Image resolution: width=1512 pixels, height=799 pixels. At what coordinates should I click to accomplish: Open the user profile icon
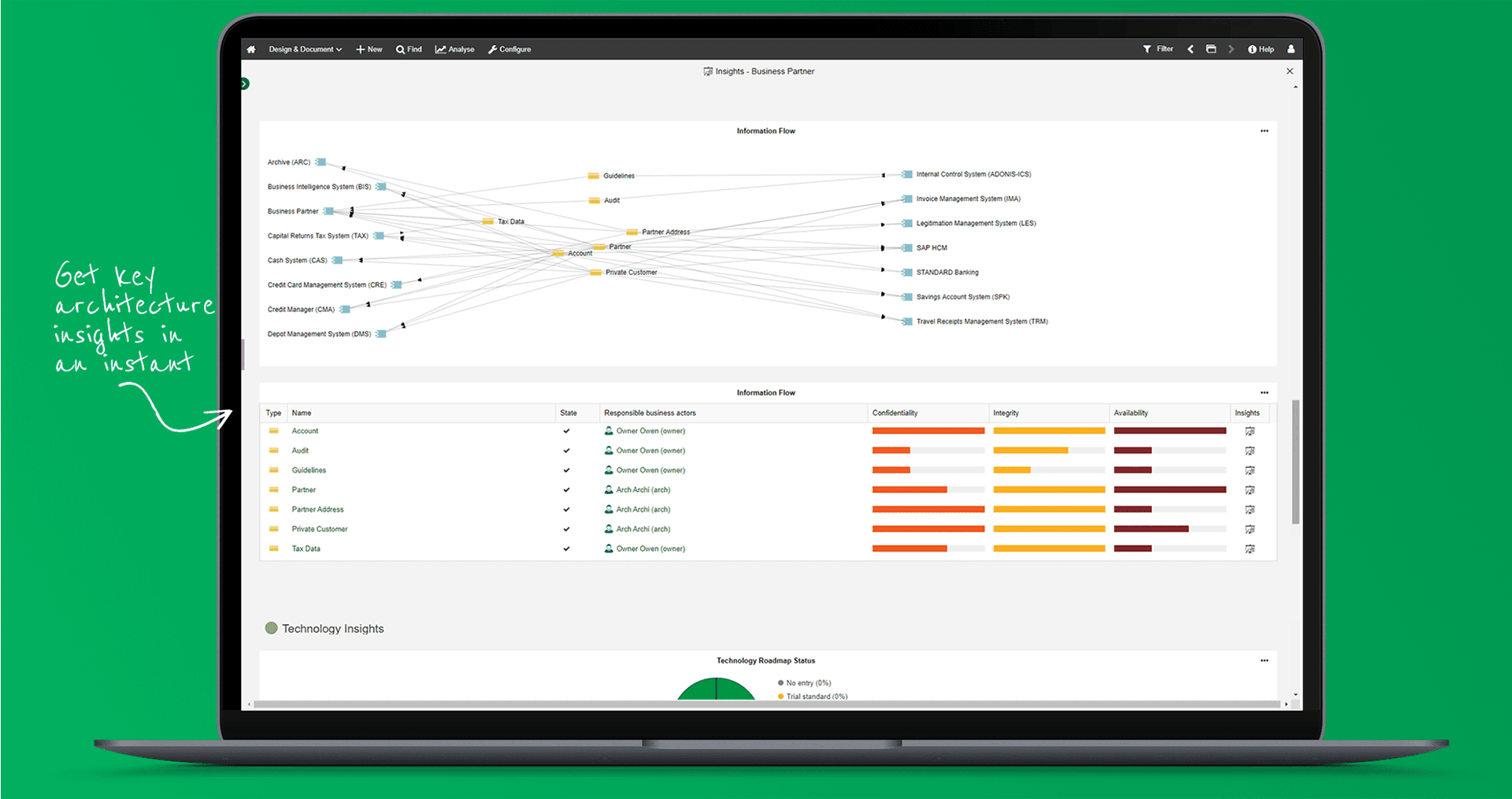[1291, 49]
